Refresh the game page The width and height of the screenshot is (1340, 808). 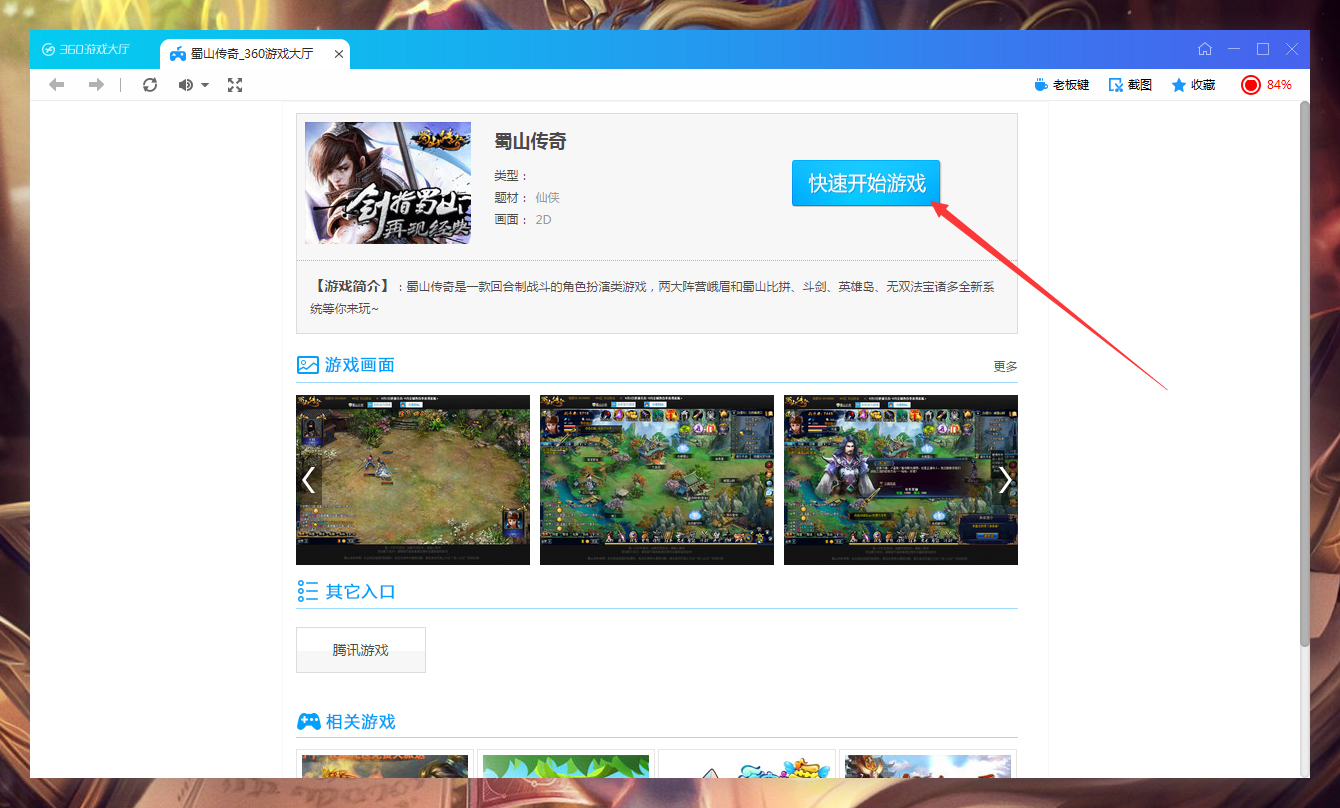tap(150, 85)
